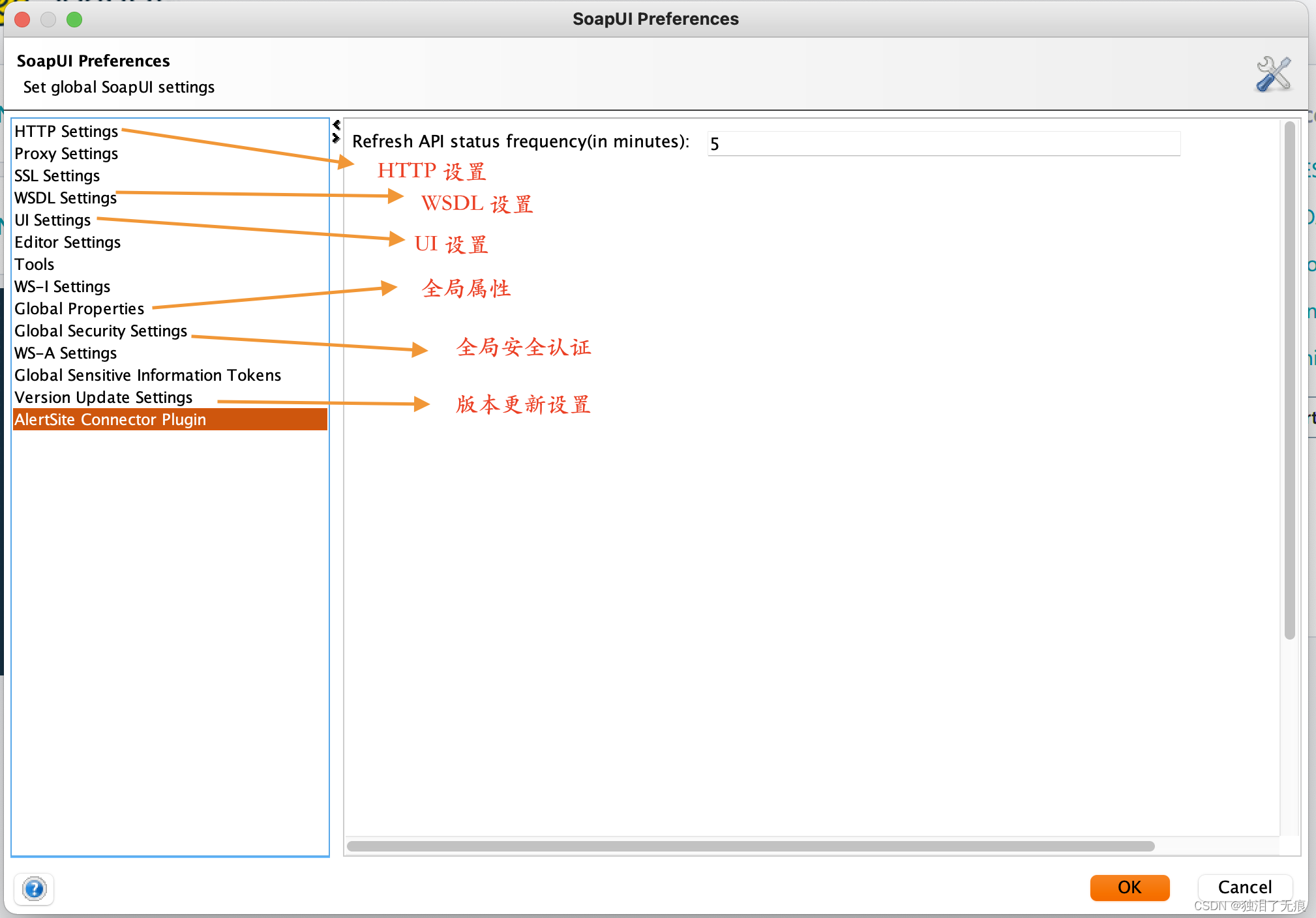Collapse left panel using split pane left arrow
This screenshot has width=1316, height=918.
coord(336,124)
